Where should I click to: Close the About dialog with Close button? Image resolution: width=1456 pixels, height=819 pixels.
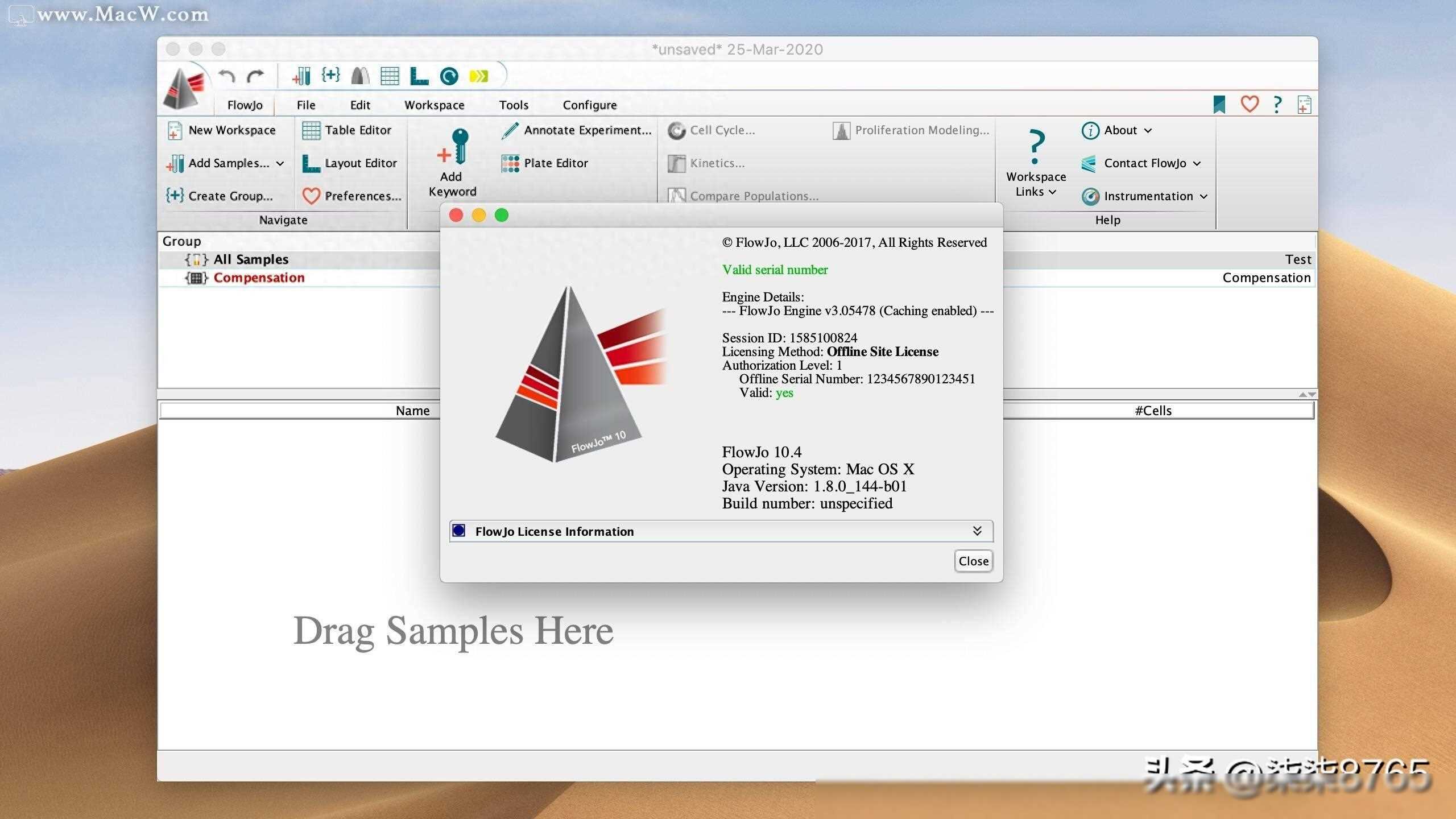pos(974,561)
